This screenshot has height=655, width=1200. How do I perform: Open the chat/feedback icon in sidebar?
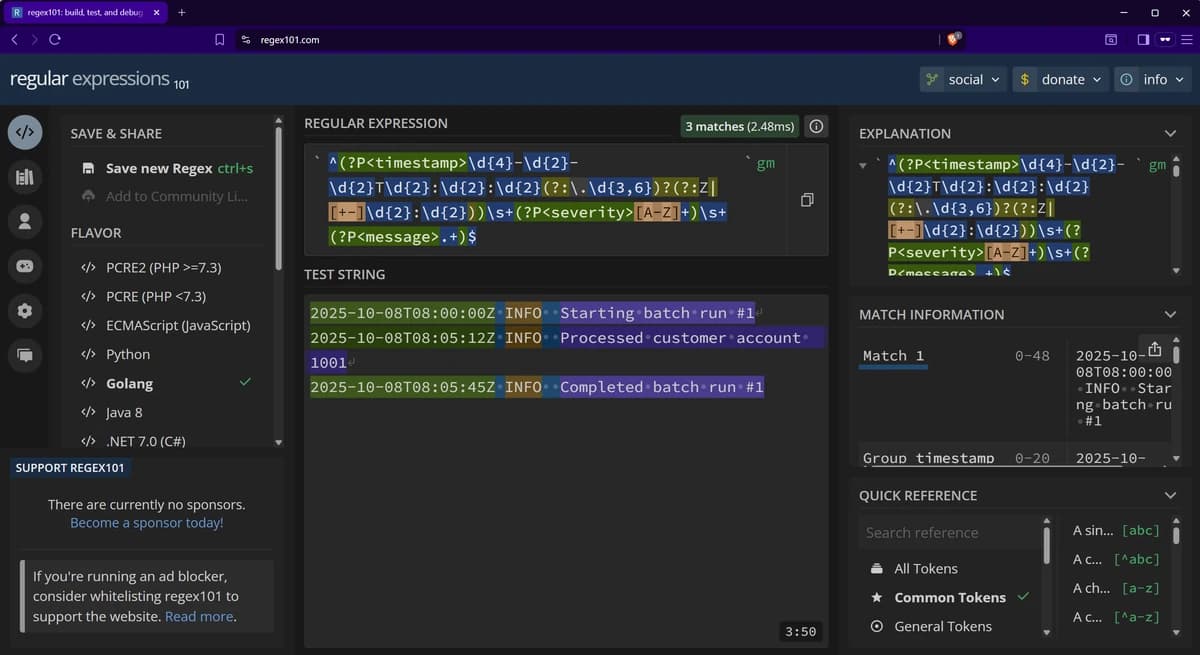pos(25,355)
